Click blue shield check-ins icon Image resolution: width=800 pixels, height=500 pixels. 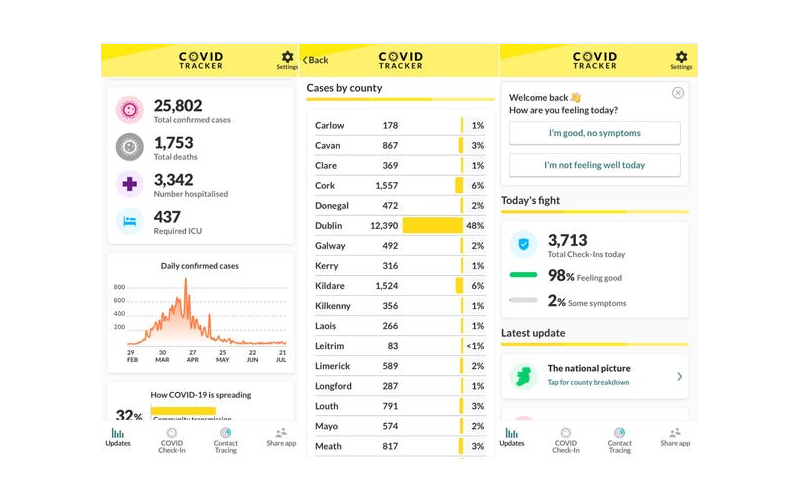[x=523, y=244]
